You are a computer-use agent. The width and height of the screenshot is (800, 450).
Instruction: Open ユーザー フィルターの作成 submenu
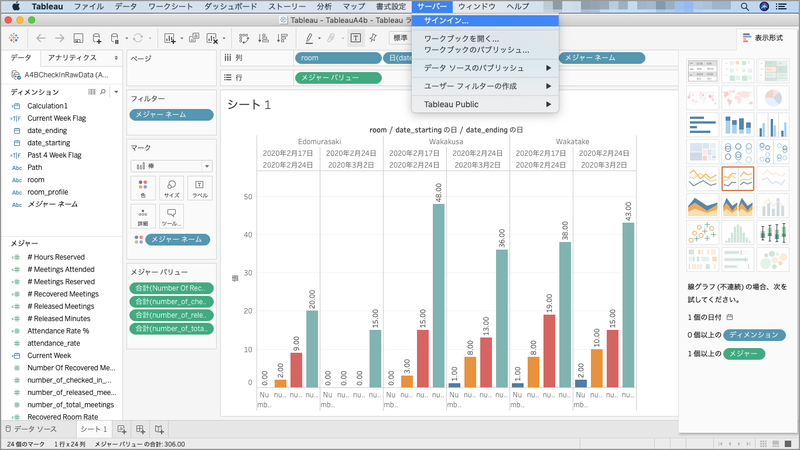tap(485, 86)
